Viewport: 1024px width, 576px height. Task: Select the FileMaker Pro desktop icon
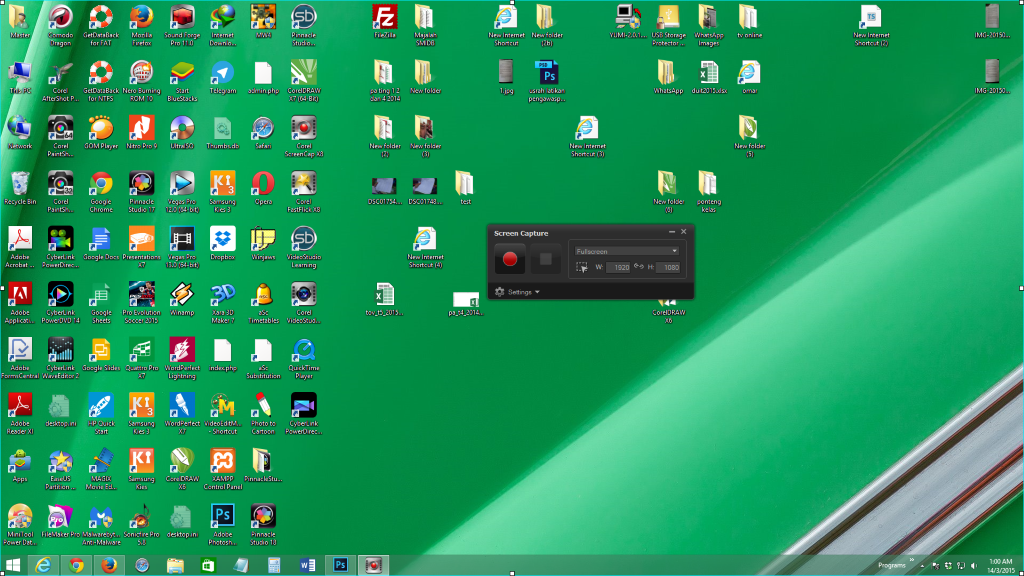[60, 521]
